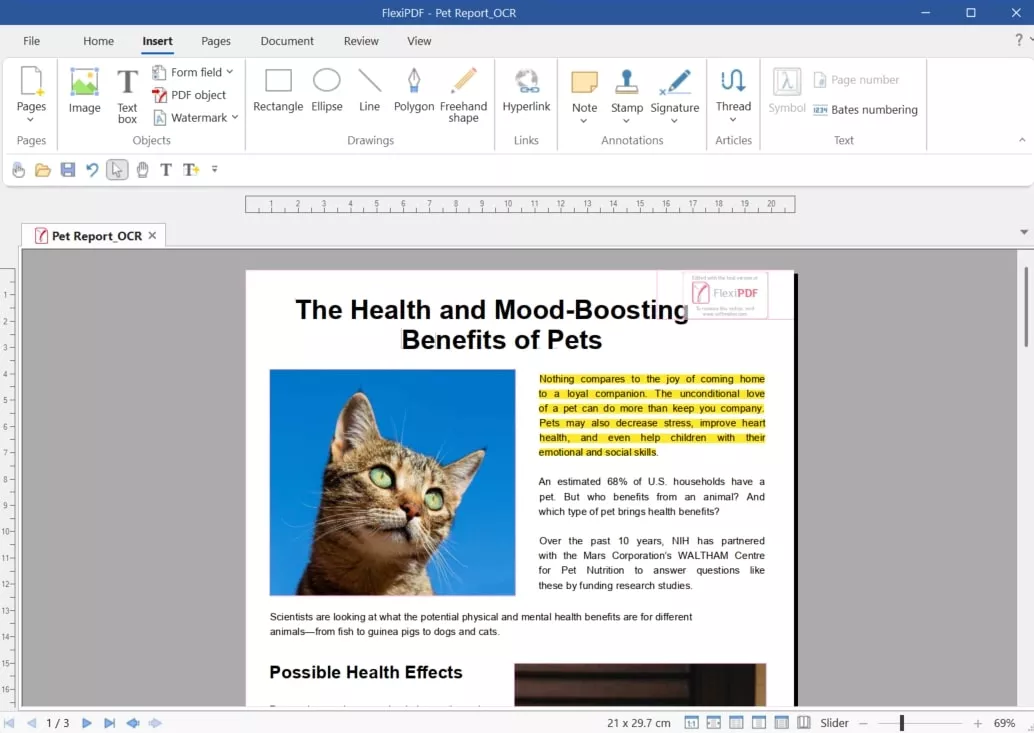Click the zoom slider handle
The width and height of the screenshot is (1034, 733).
pyautogui.click(x=901, y=723)
